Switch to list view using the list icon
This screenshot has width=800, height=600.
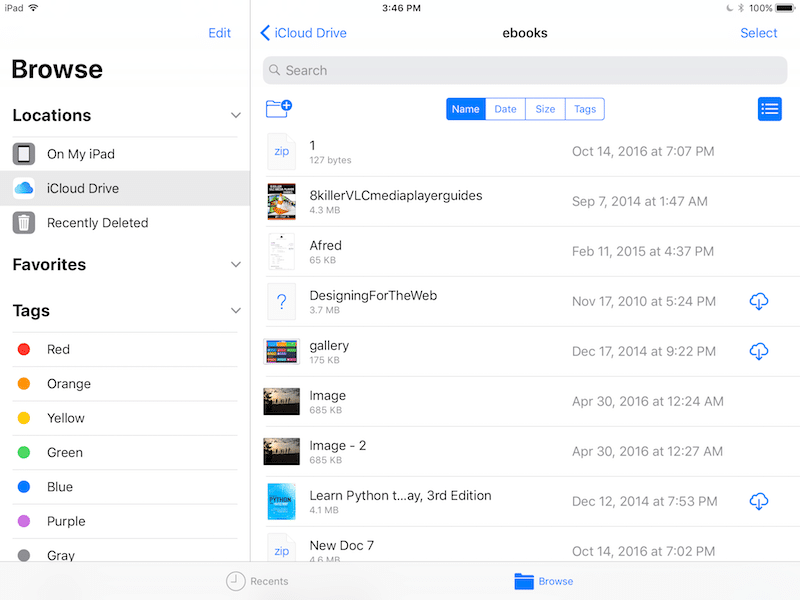(x=769, y=109)
